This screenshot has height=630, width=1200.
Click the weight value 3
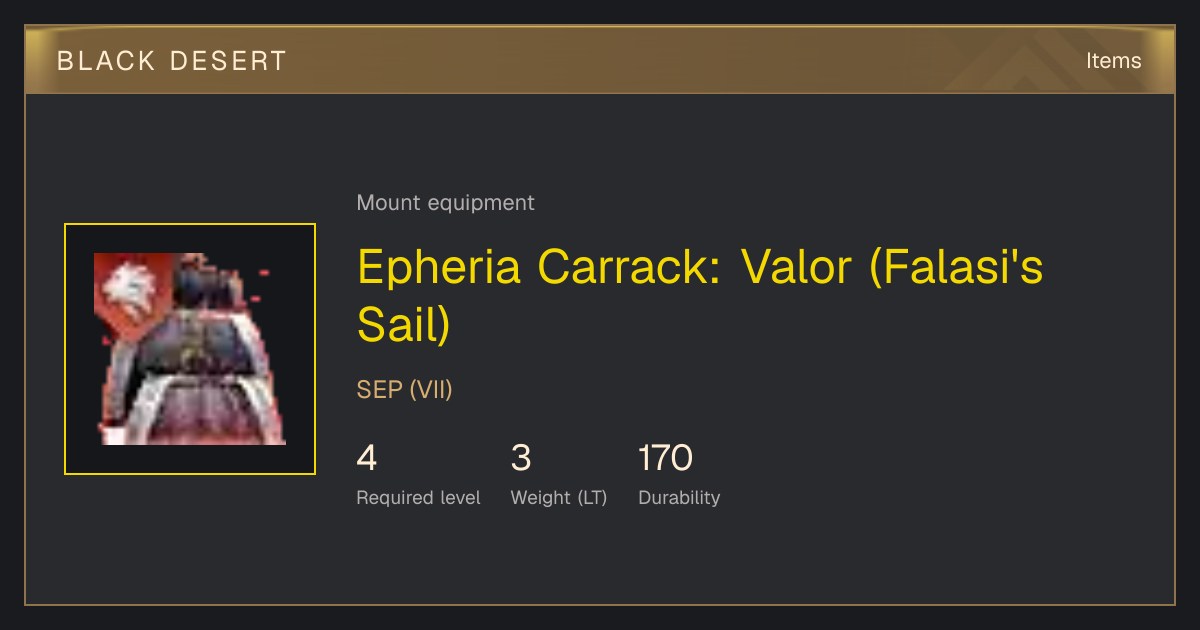point(521,459)
